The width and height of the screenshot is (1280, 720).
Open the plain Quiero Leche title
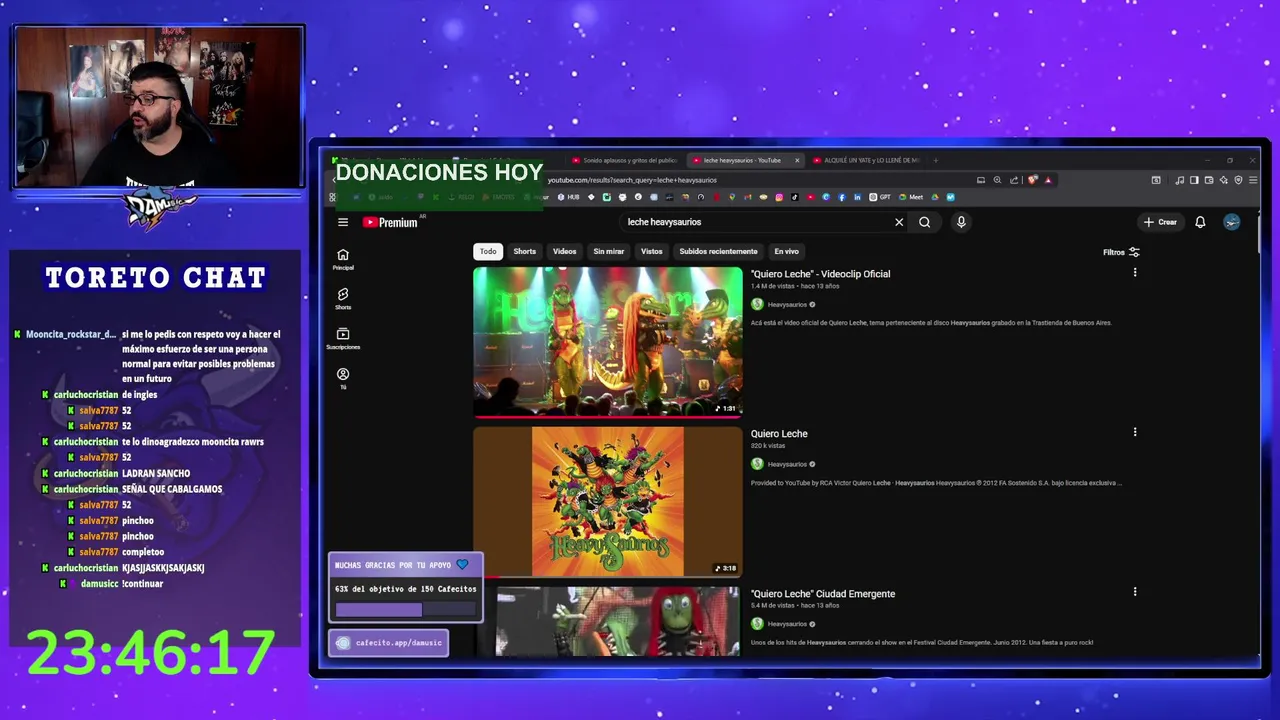pyautogui.click(x=779, y=434)
